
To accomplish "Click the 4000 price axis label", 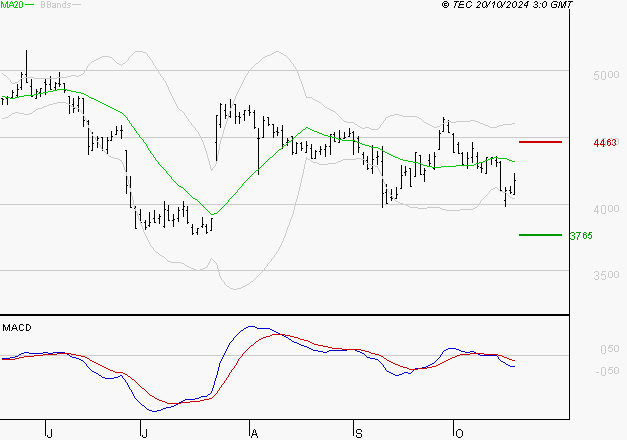I will (x=606, y=209).
